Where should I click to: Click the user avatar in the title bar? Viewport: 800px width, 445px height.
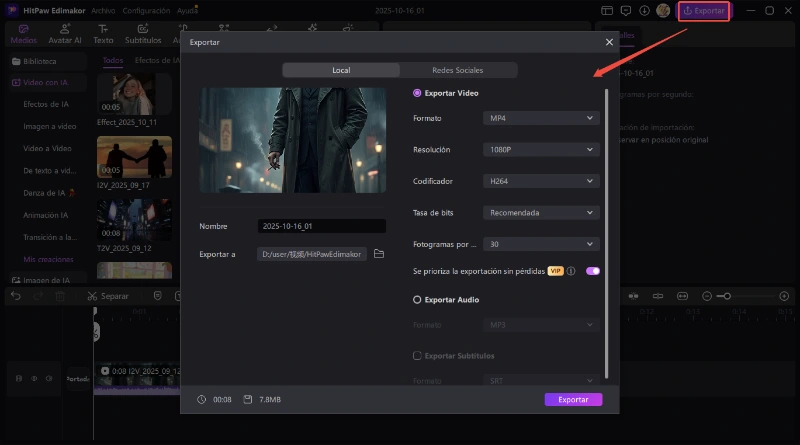click(663, 11)
